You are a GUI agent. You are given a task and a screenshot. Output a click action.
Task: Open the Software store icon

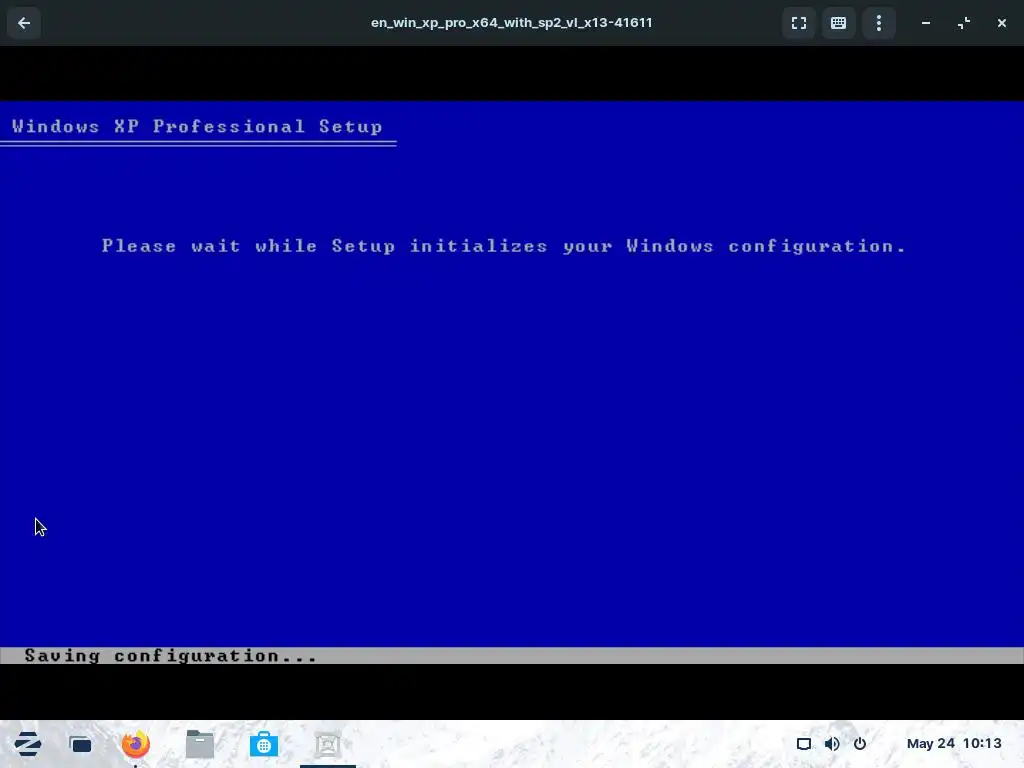tap(264, 744)
